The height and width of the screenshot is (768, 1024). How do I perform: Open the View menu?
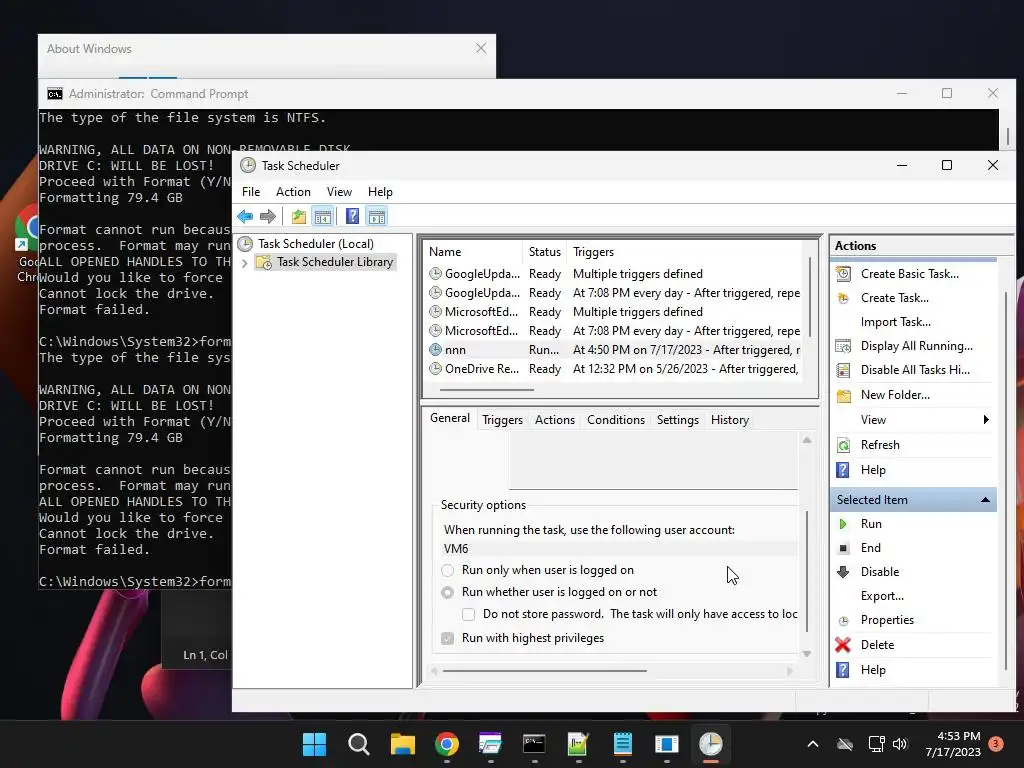340,192
